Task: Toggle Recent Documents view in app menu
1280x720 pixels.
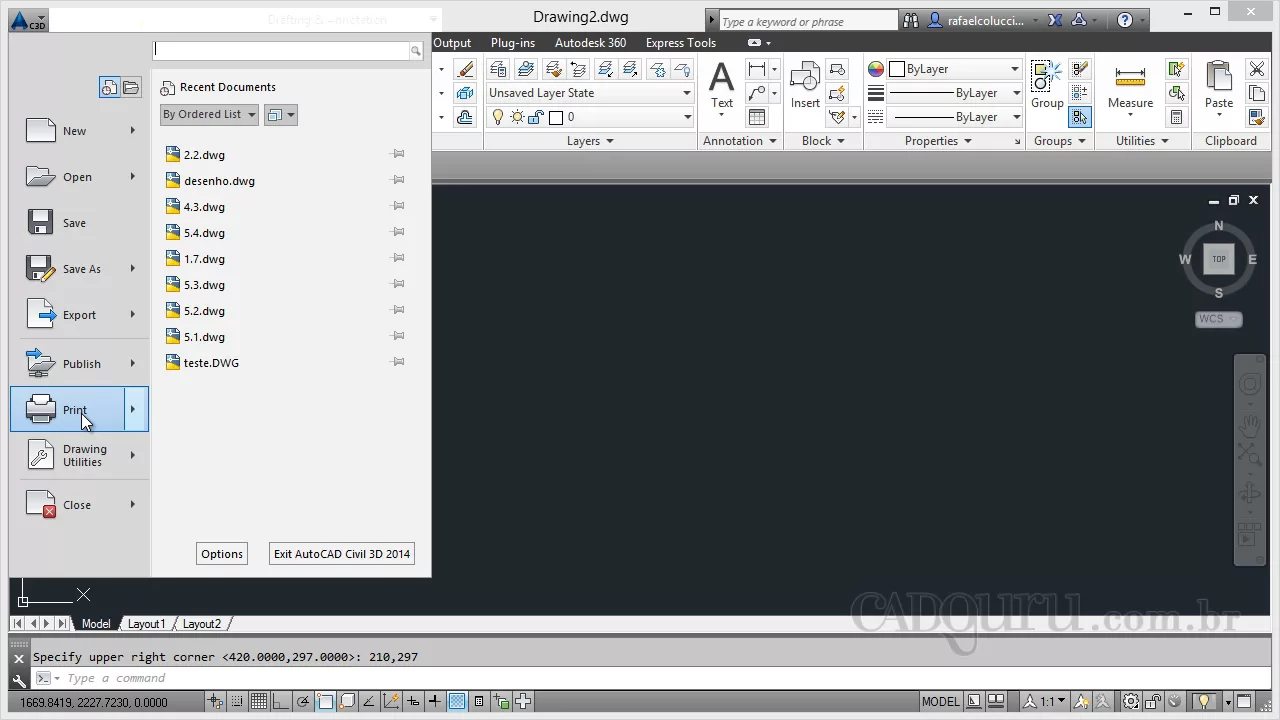Action: [109, 87]
